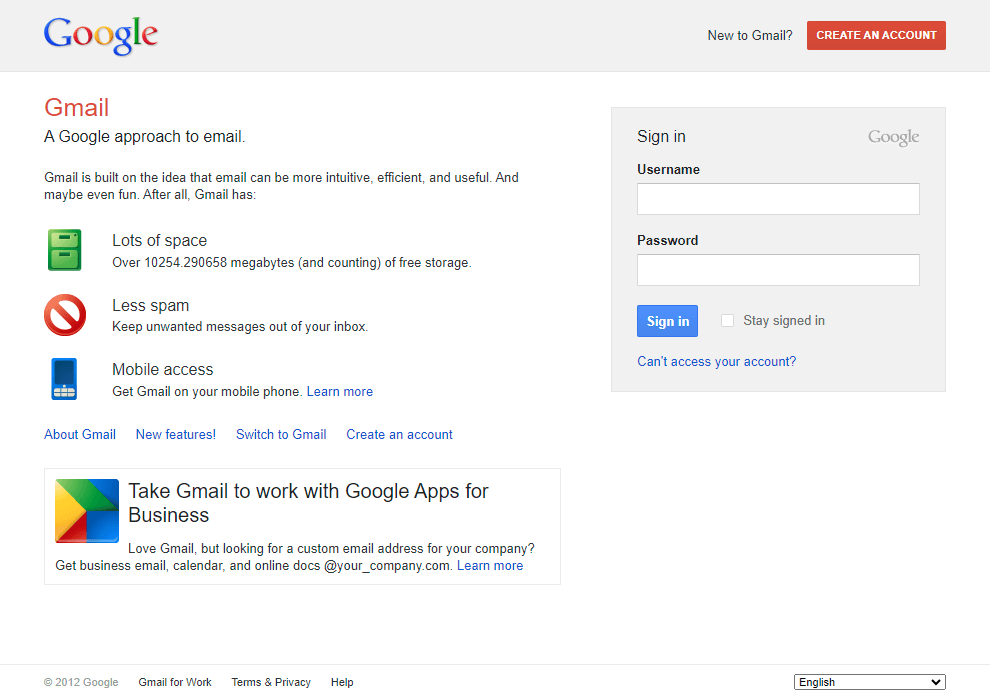Enable the Stay signed in checkbox
The image size is (990, 700).
(x=727, y=321)
